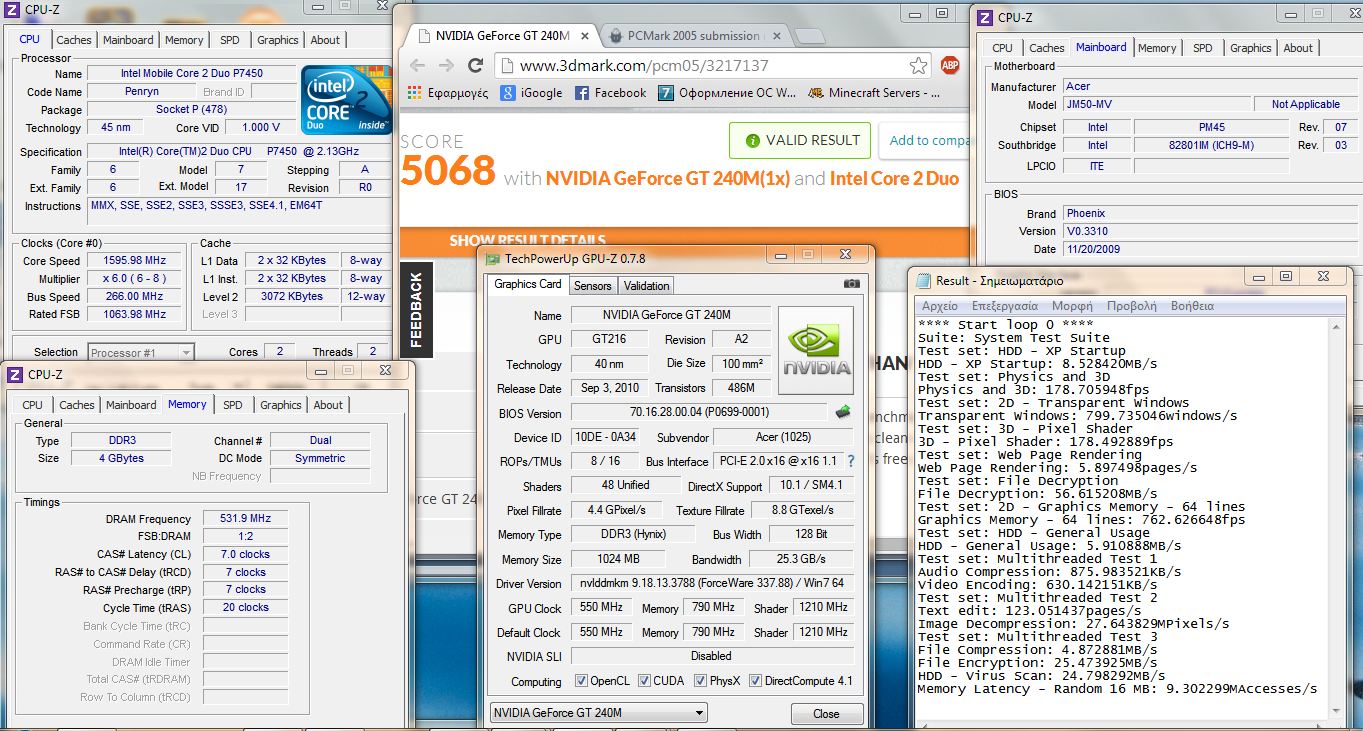Close the NVIDIA GeForce GT 240M browser tab
Screen dimensions: 1363x731
coord(586,36)
